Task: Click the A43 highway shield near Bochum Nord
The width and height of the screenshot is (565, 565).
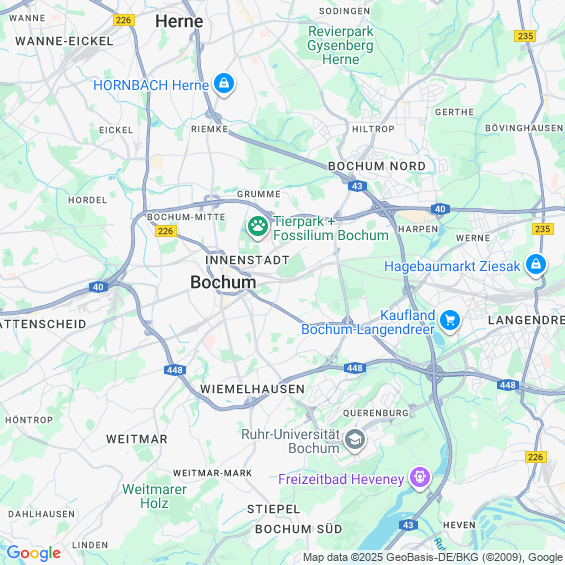Action: [x=357, y=186]
